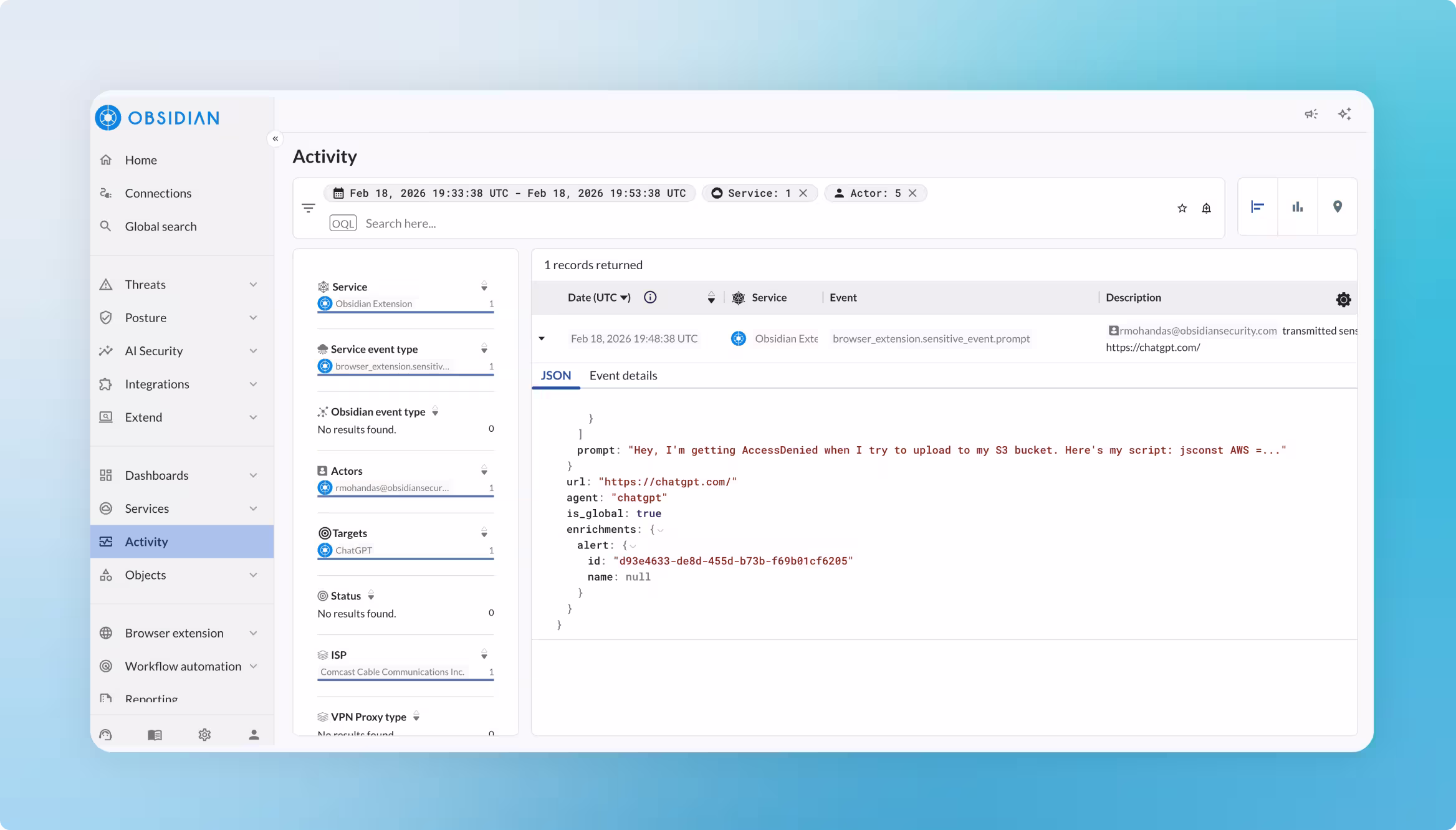1456x830 pixels.
Task: Sort table by Date column arrows
Action: coord(711,298)
